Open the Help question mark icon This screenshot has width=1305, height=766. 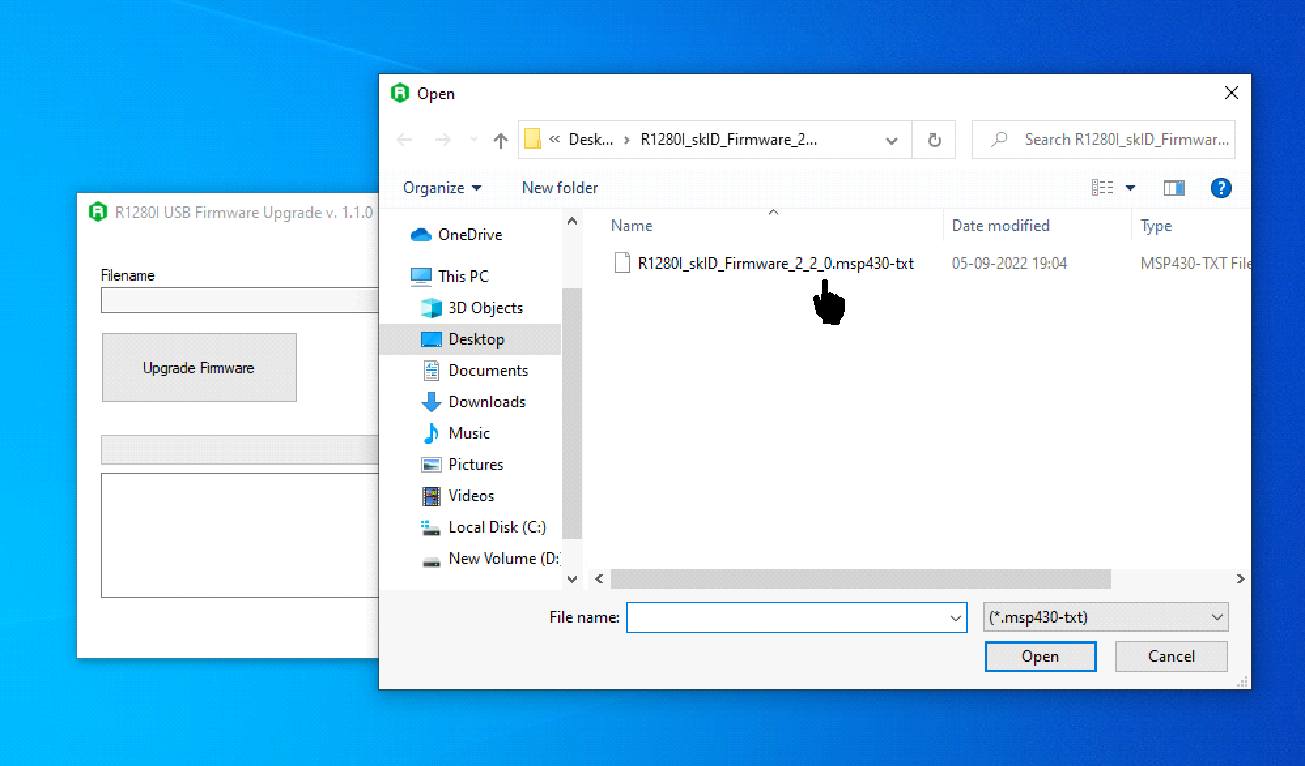(x=1220, y=188)
